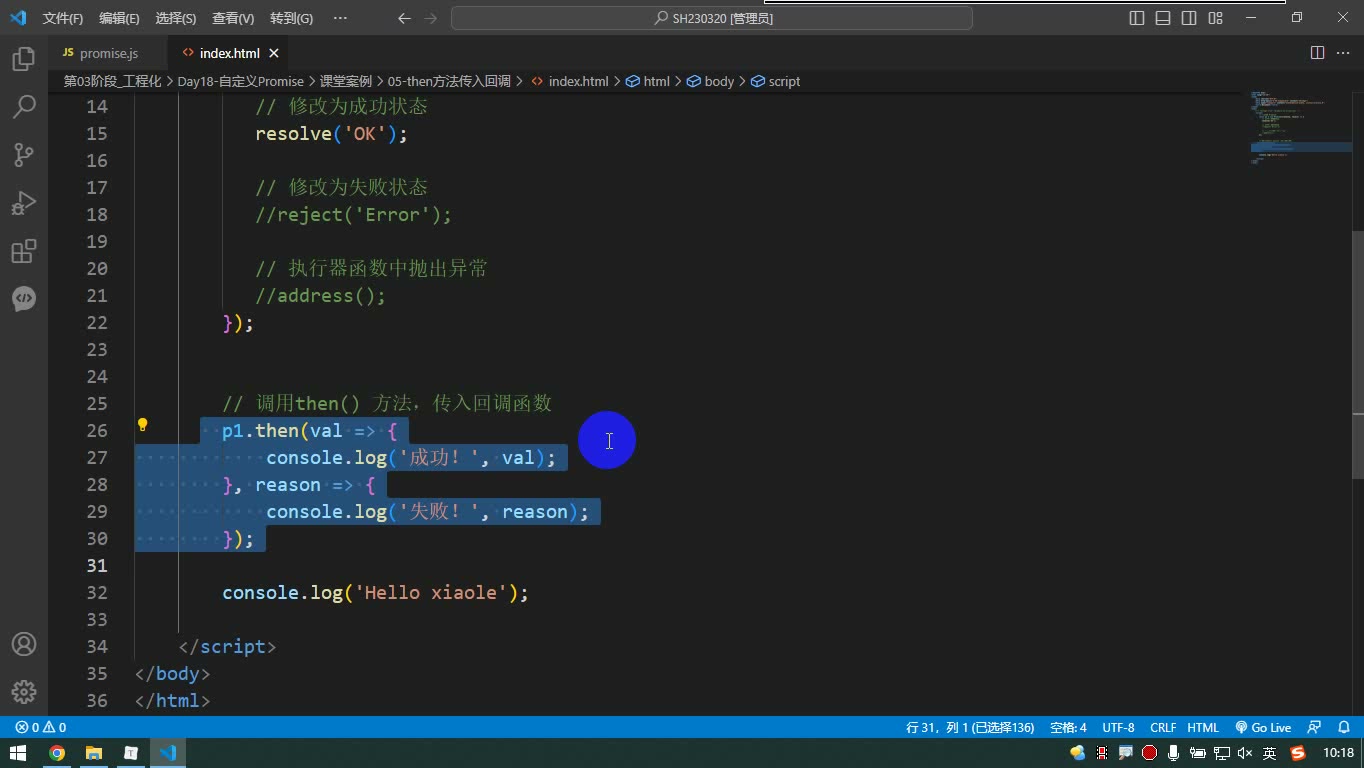Open the Run and Debug view
Screen dimensions: 1364x768
coord(24,203)
